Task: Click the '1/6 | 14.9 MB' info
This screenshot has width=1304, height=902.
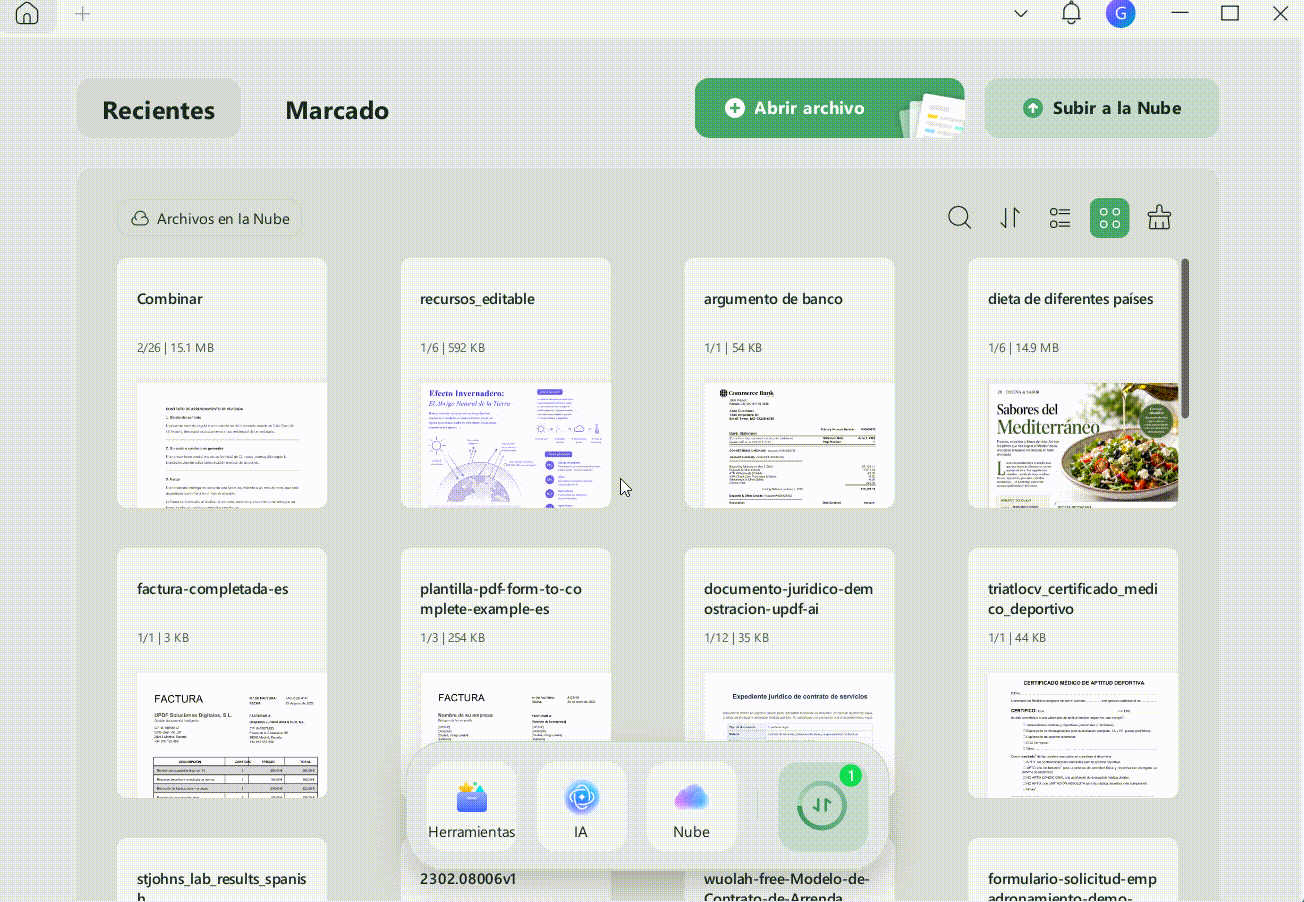Action: pyautogui.click(x=1023, y=348)
